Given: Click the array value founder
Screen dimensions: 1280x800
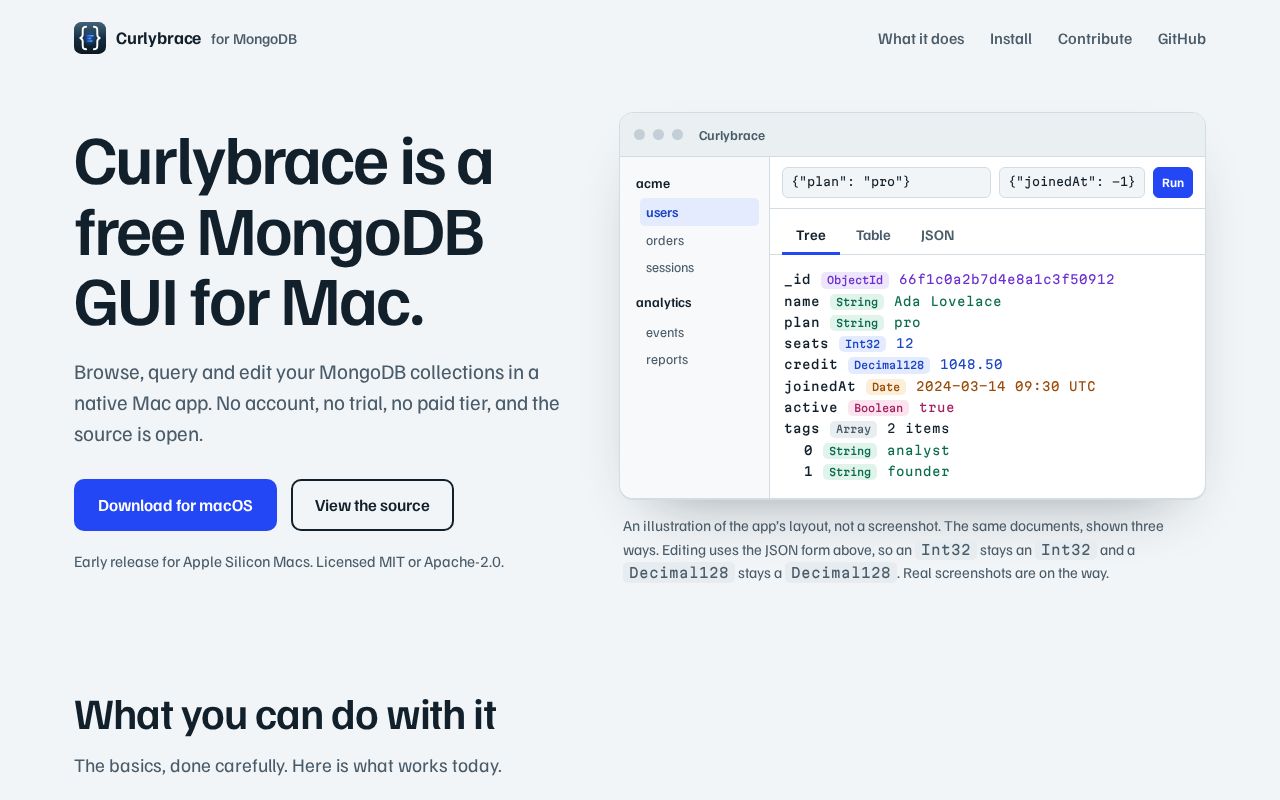Looking at the screenshot, I should pyautogui.click(x=918, y=471).
